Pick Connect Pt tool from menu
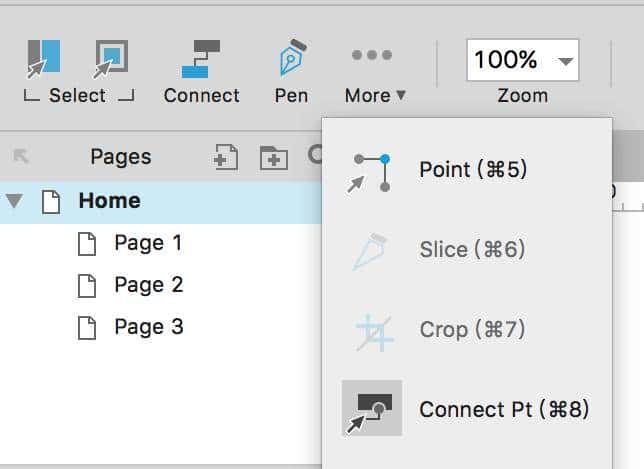The image size is (644, 469). pyautogui.click(x=503, y=409)
